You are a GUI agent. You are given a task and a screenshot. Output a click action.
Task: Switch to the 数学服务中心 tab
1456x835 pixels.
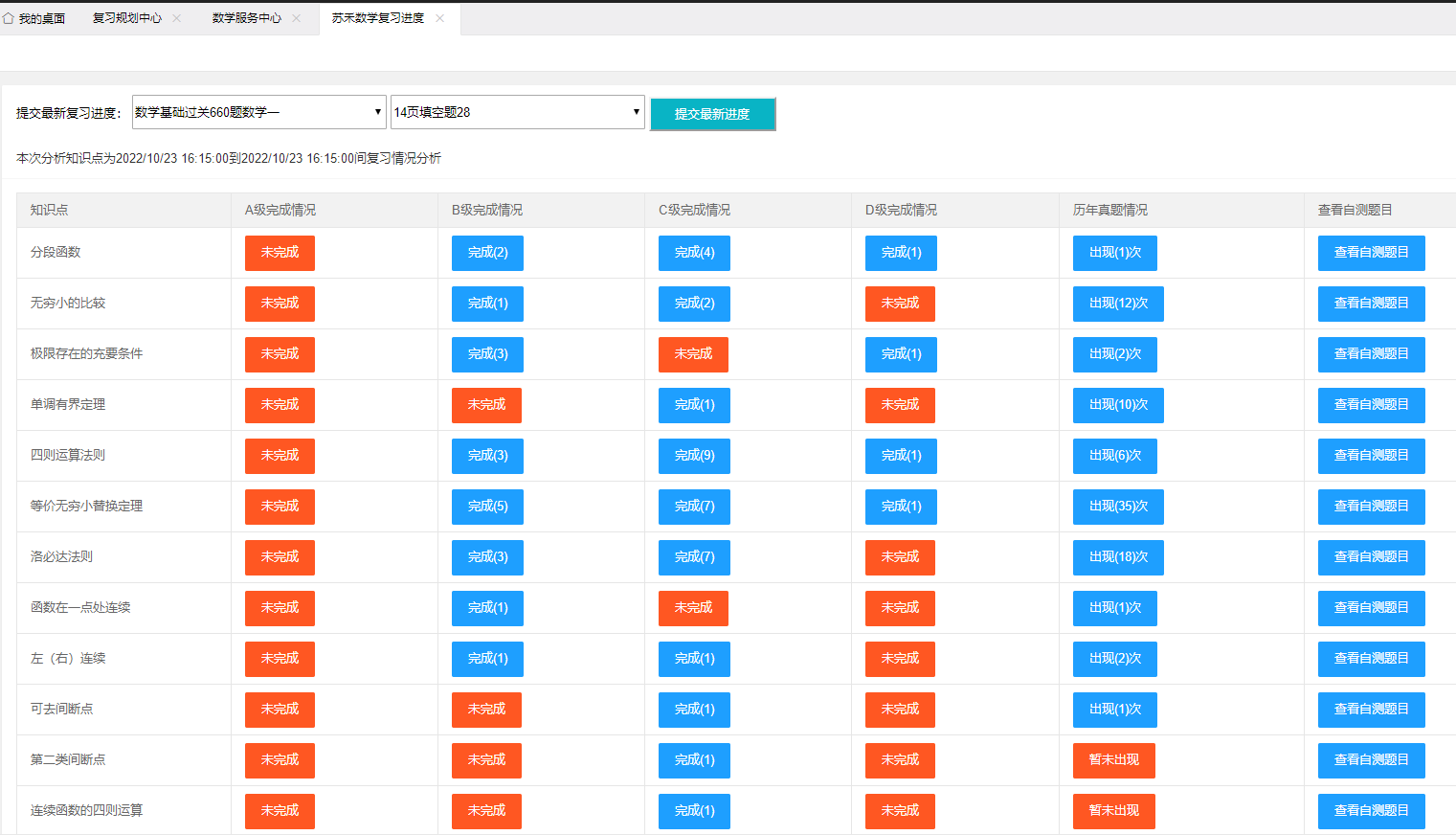(246, 18)
